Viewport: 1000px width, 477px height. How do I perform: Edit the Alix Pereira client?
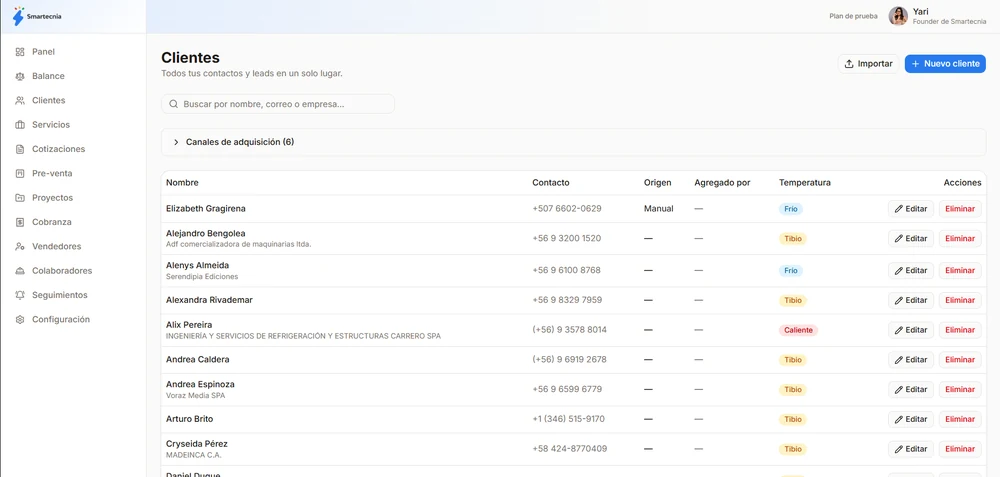tap(911, 330)
